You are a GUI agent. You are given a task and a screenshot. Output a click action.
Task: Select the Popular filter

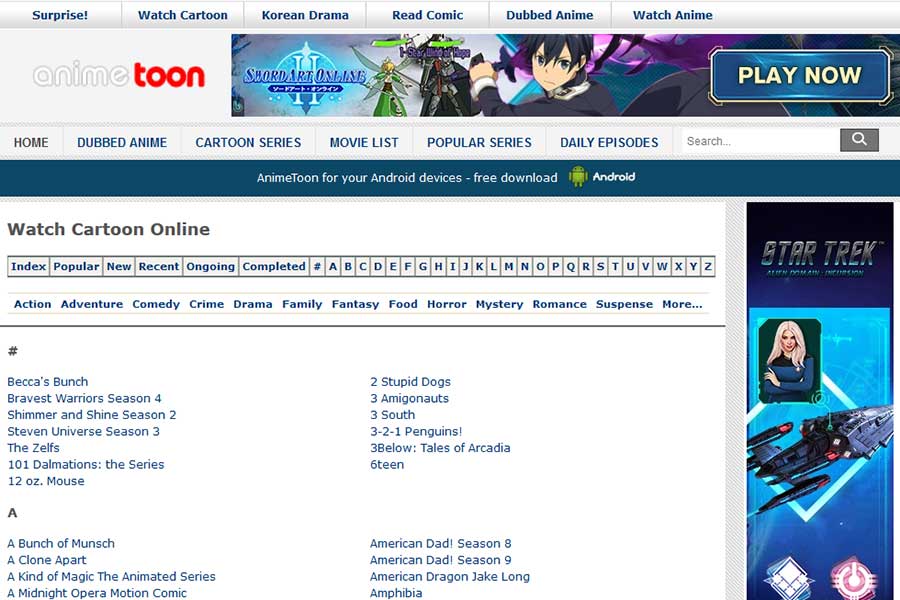tap(76, 266)
